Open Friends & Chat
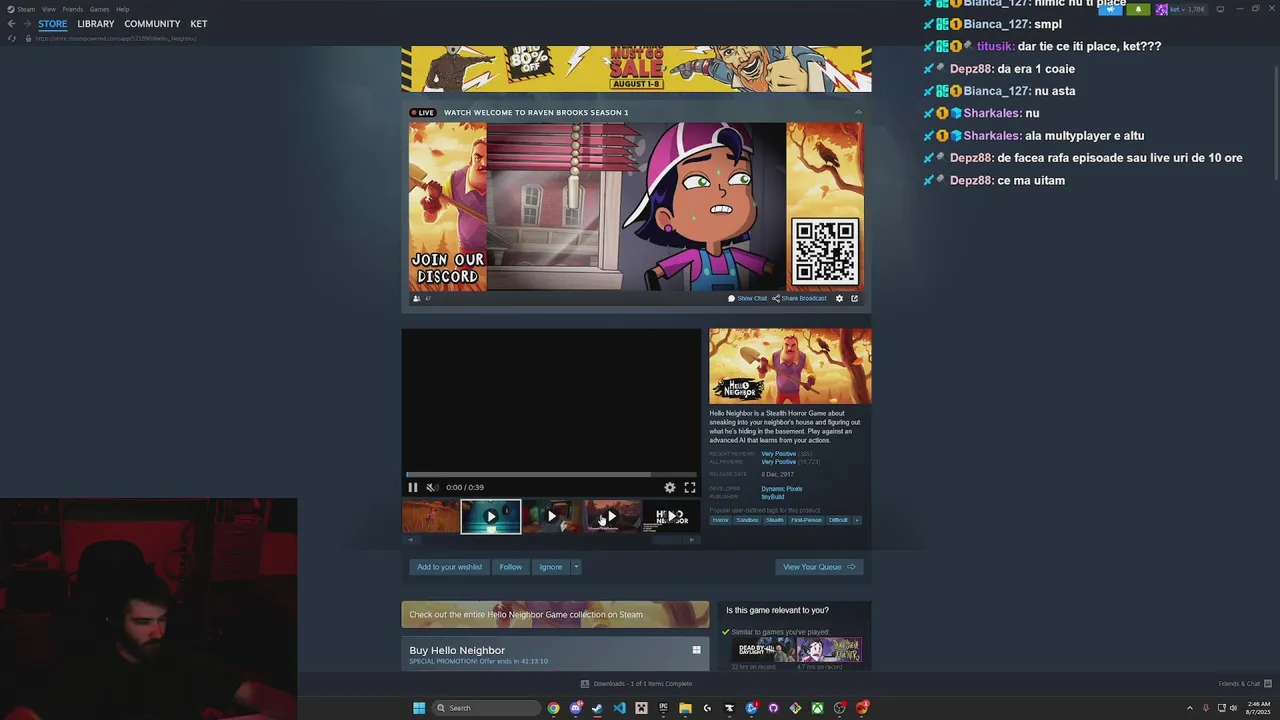 1244,684
